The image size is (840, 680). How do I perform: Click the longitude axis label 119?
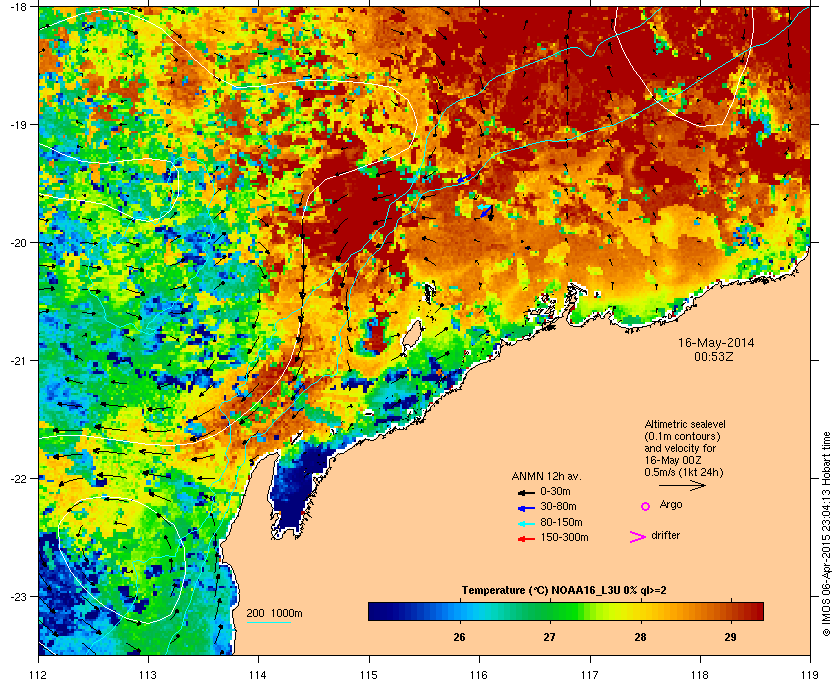pos(810,674)
